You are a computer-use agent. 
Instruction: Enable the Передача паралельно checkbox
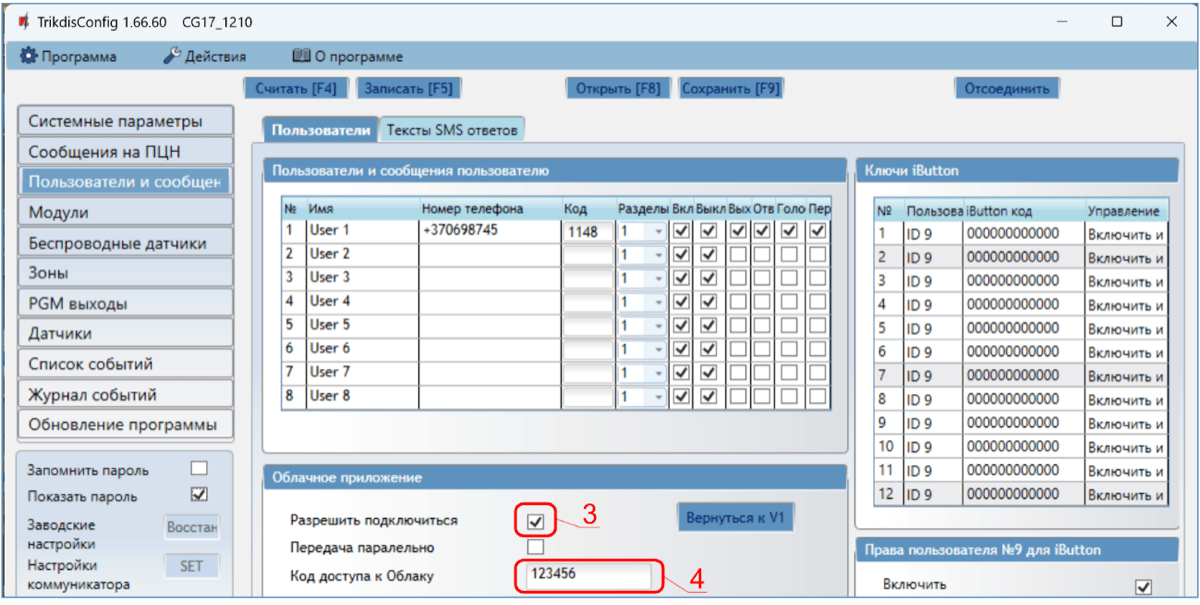click(x=536, y=547)
